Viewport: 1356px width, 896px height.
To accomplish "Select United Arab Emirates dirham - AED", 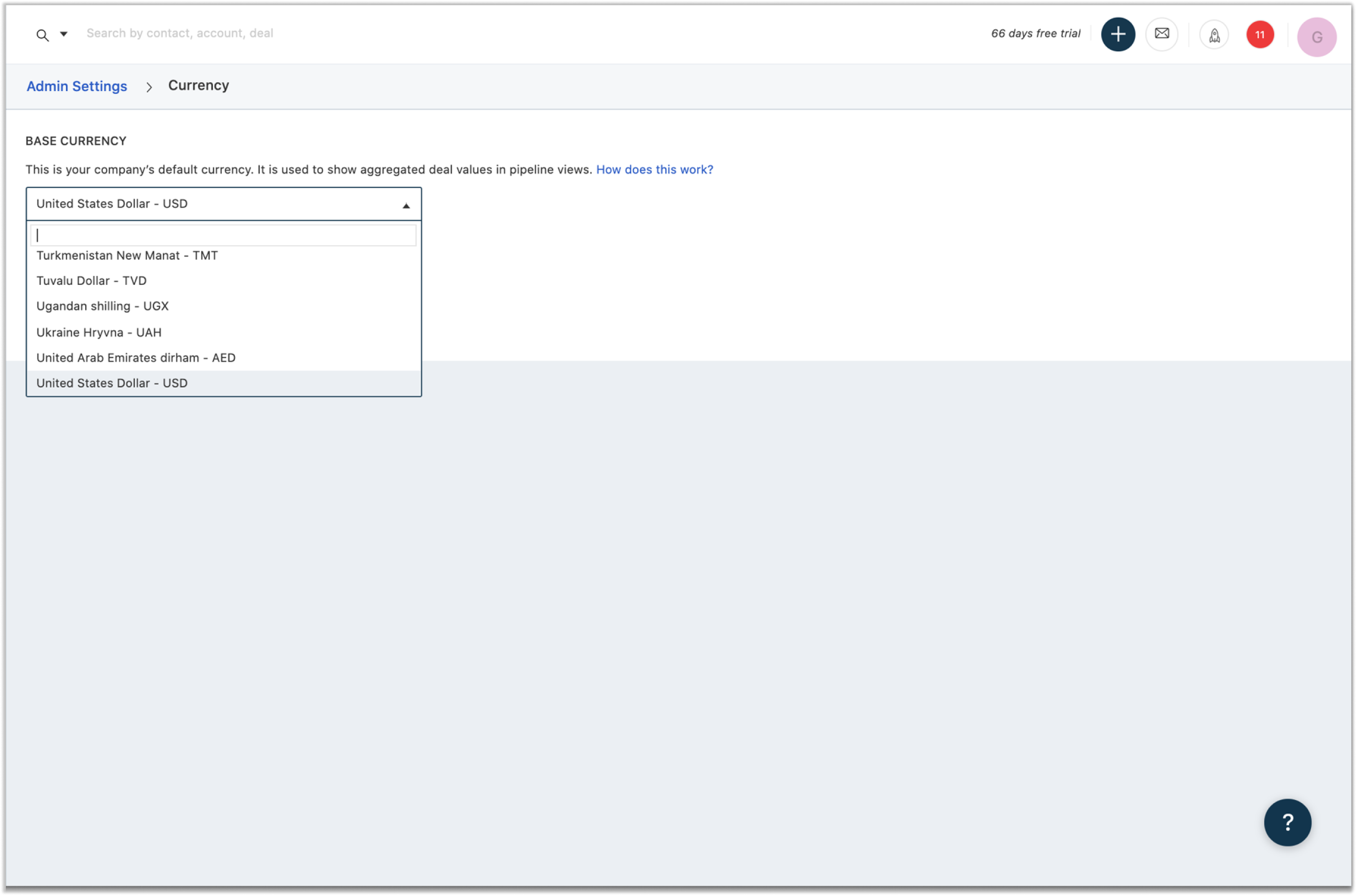I will coord(136,358).
